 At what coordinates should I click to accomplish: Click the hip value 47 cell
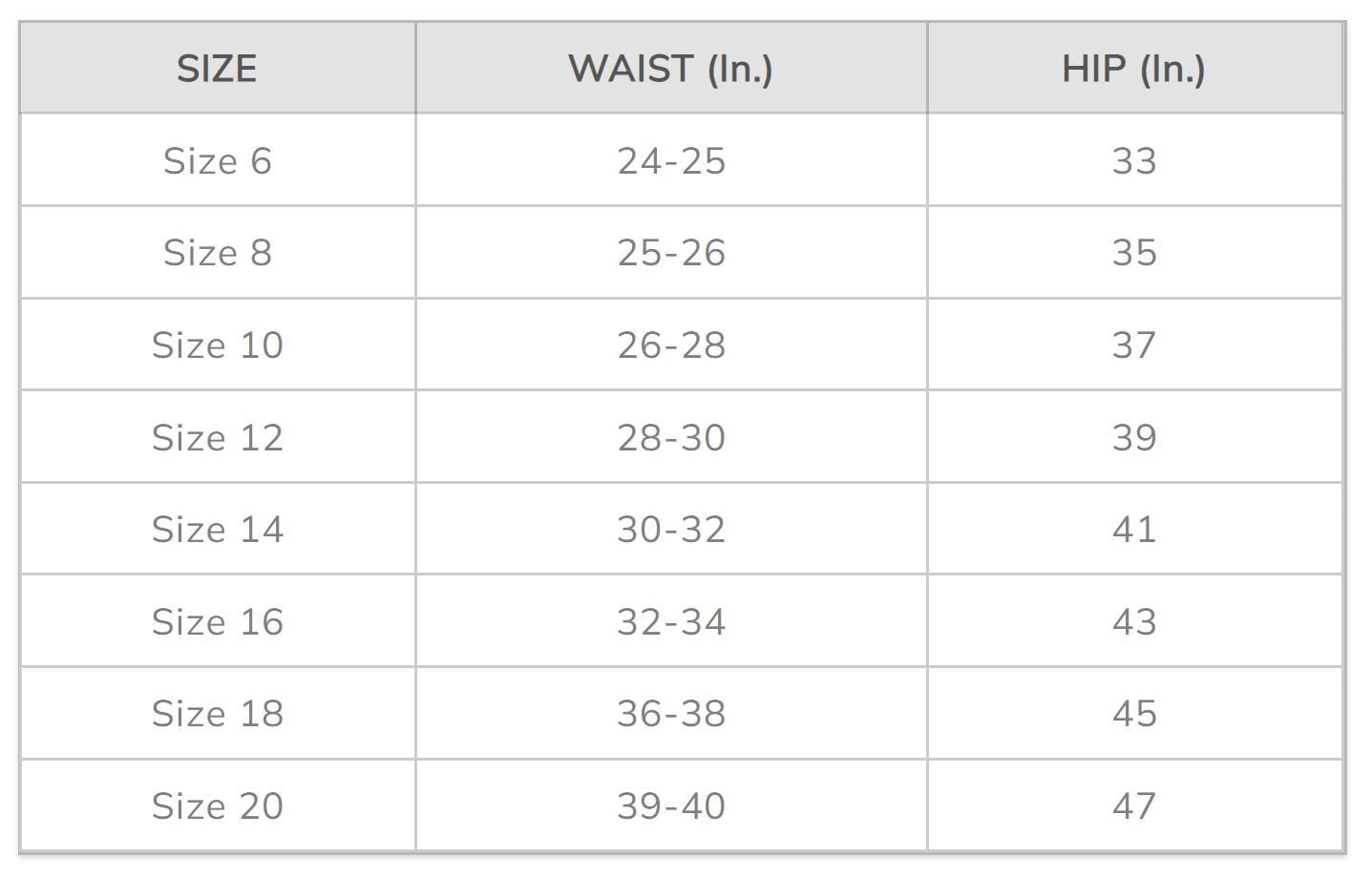1134,805
